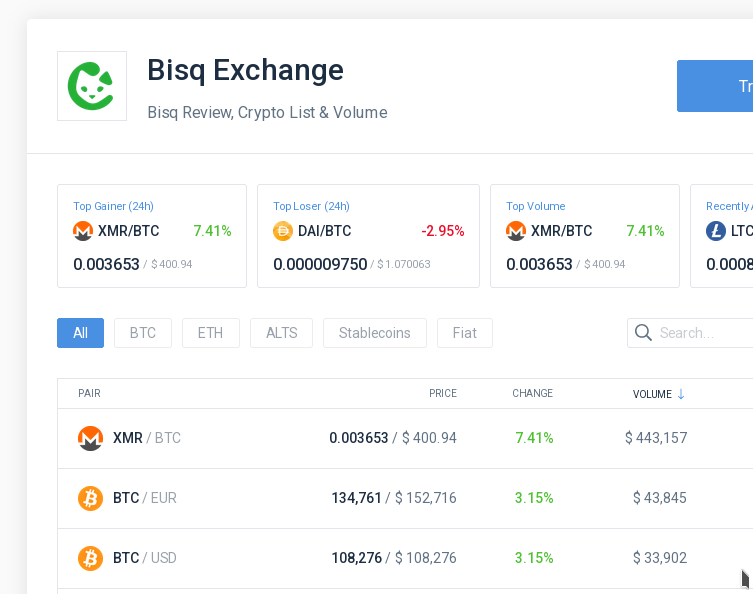Viewport: 753px width, 594px height.
Task: Switch to the ETH filter
Action: click(x=210, y=333)
